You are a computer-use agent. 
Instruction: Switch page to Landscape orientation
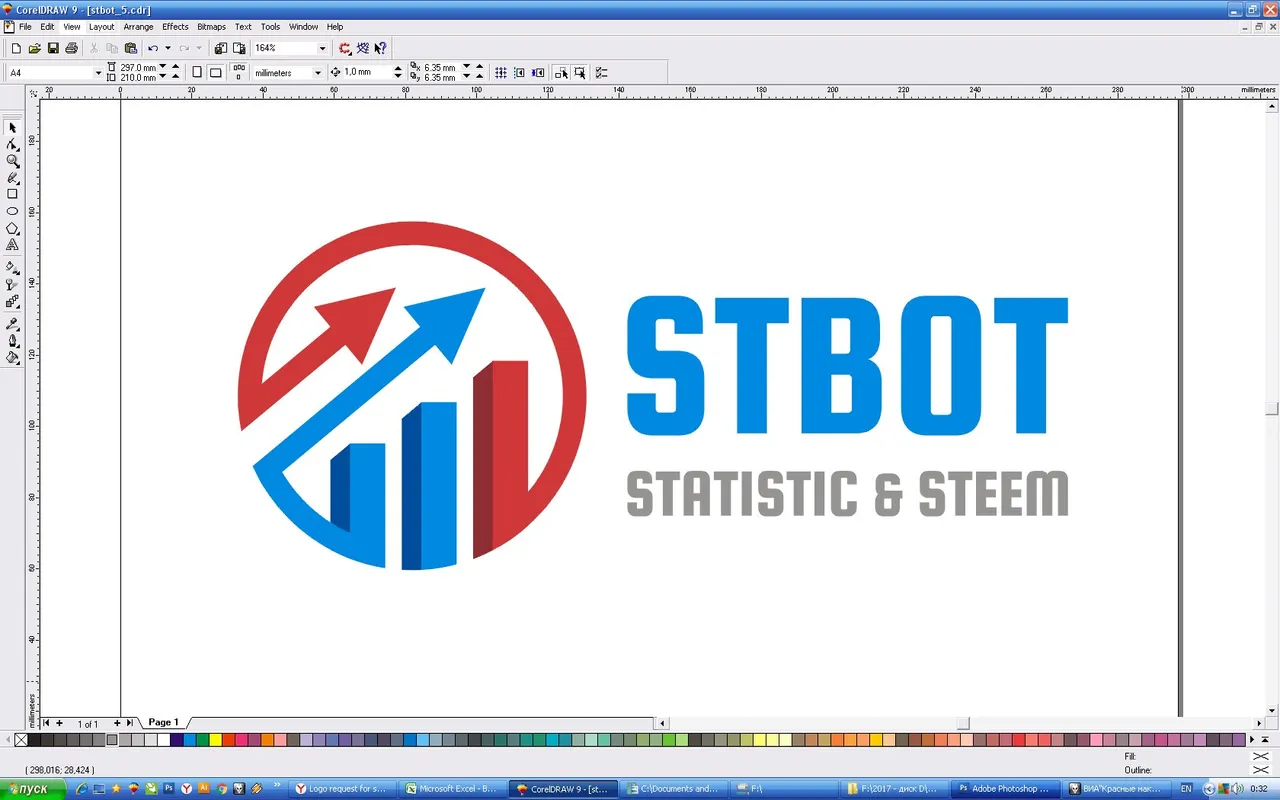point(215,72)
